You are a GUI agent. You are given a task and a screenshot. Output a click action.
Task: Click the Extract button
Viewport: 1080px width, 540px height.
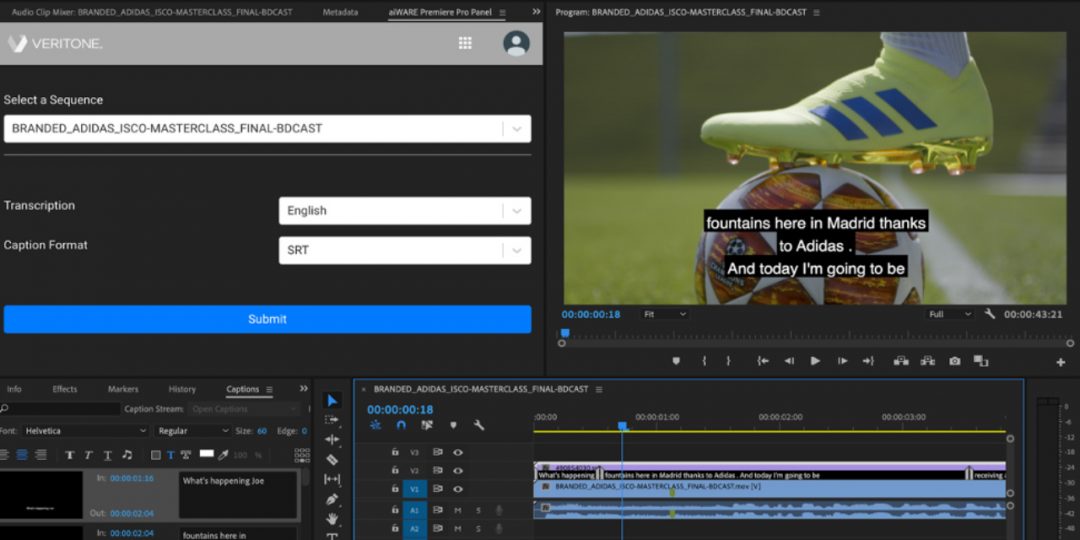928,361
